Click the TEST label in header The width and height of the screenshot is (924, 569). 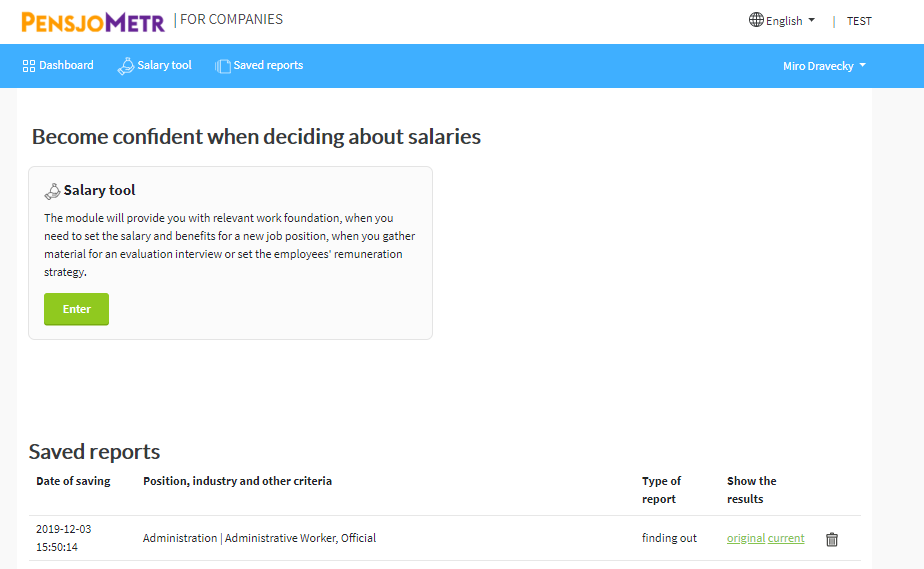[859, 21]
